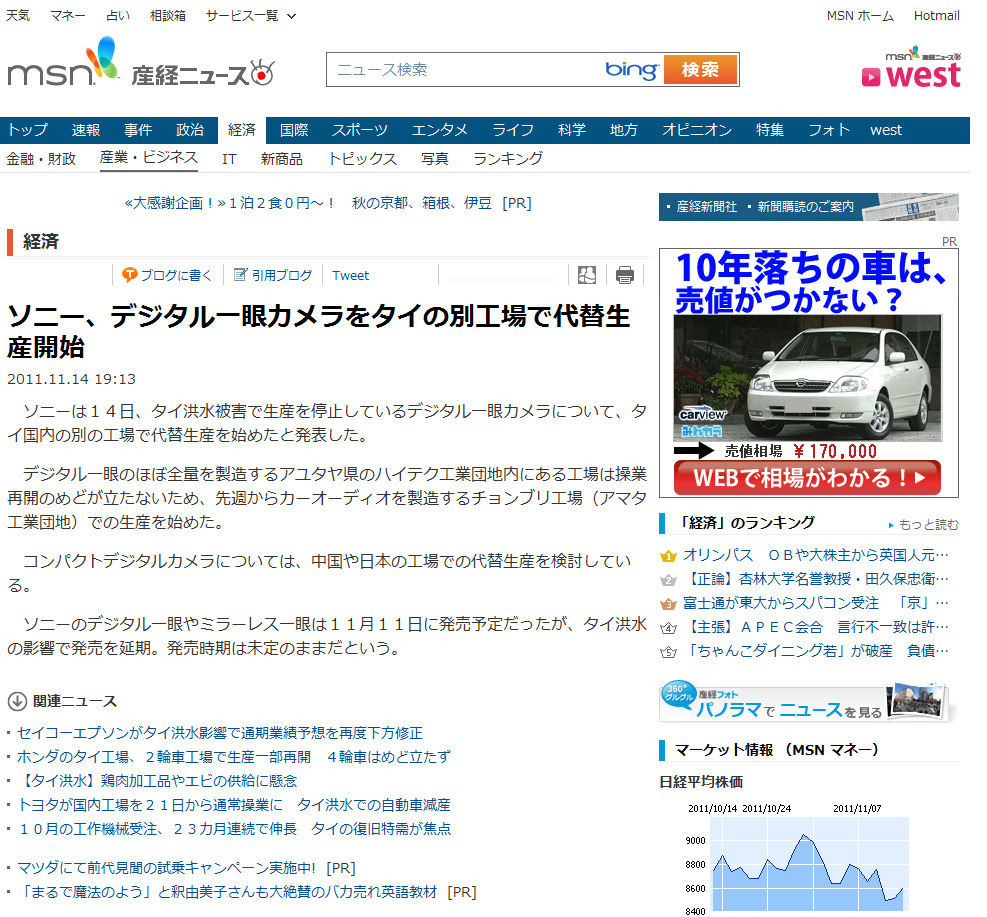Select the 経済 navigation tab
Screen dimensions: 987x917
coord(242,130)
